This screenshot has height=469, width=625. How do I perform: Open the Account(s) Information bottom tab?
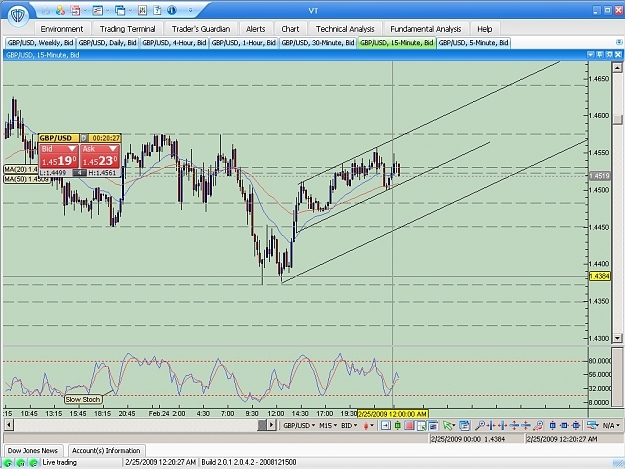coord(106,450)
